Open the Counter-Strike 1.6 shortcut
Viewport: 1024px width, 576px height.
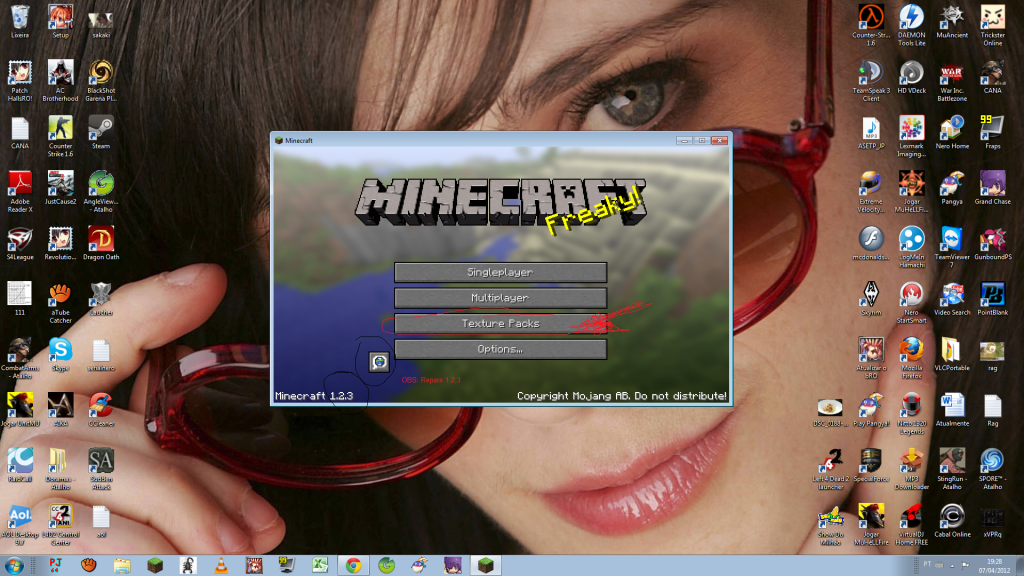coord(870,18)
